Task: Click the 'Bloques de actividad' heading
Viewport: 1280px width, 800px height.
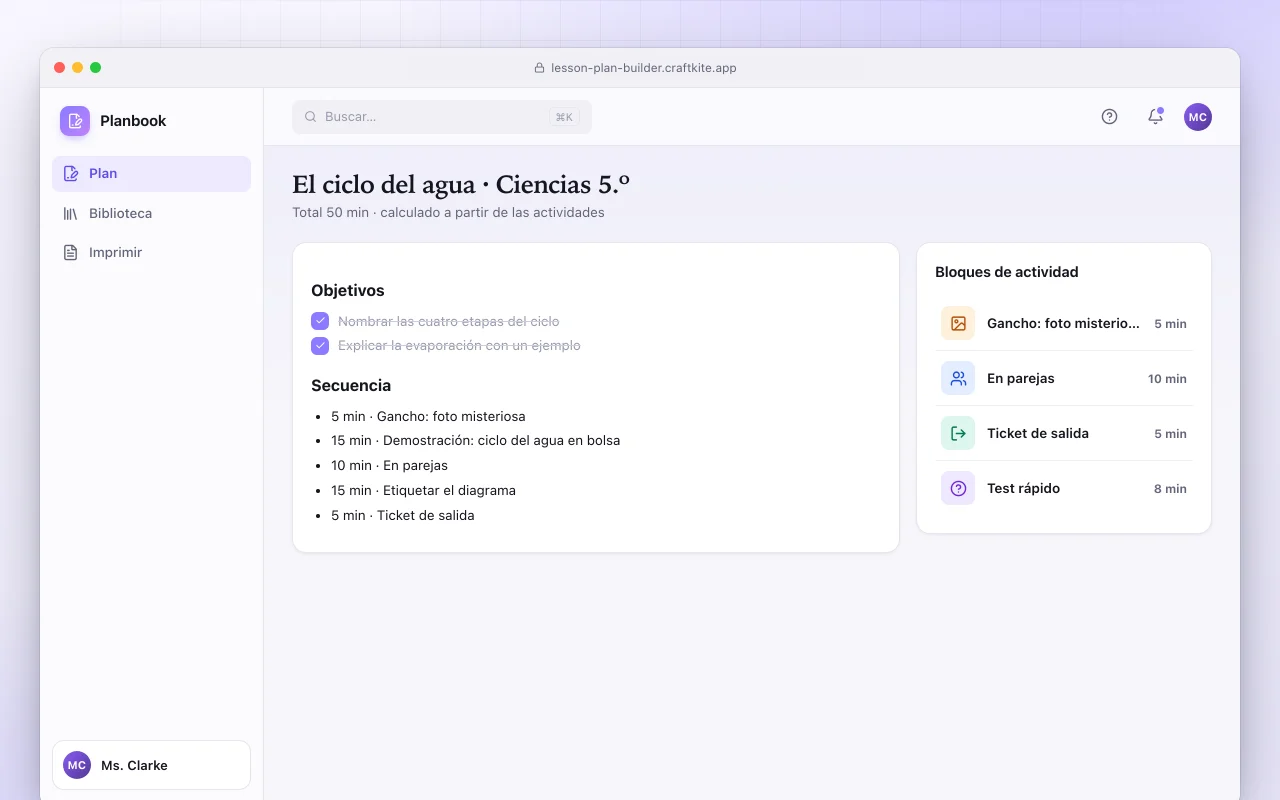Action: coord(1007,272)
